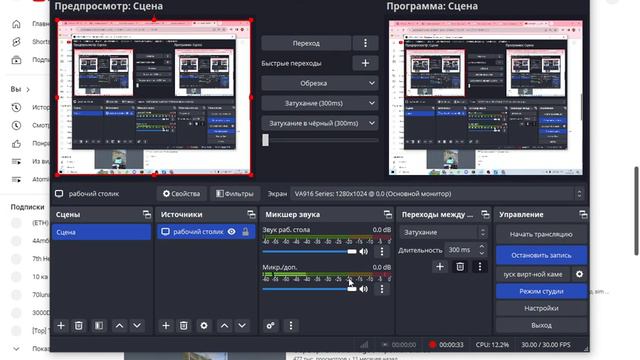Toggle visibility of рабочий столик source

pos(231,232)
